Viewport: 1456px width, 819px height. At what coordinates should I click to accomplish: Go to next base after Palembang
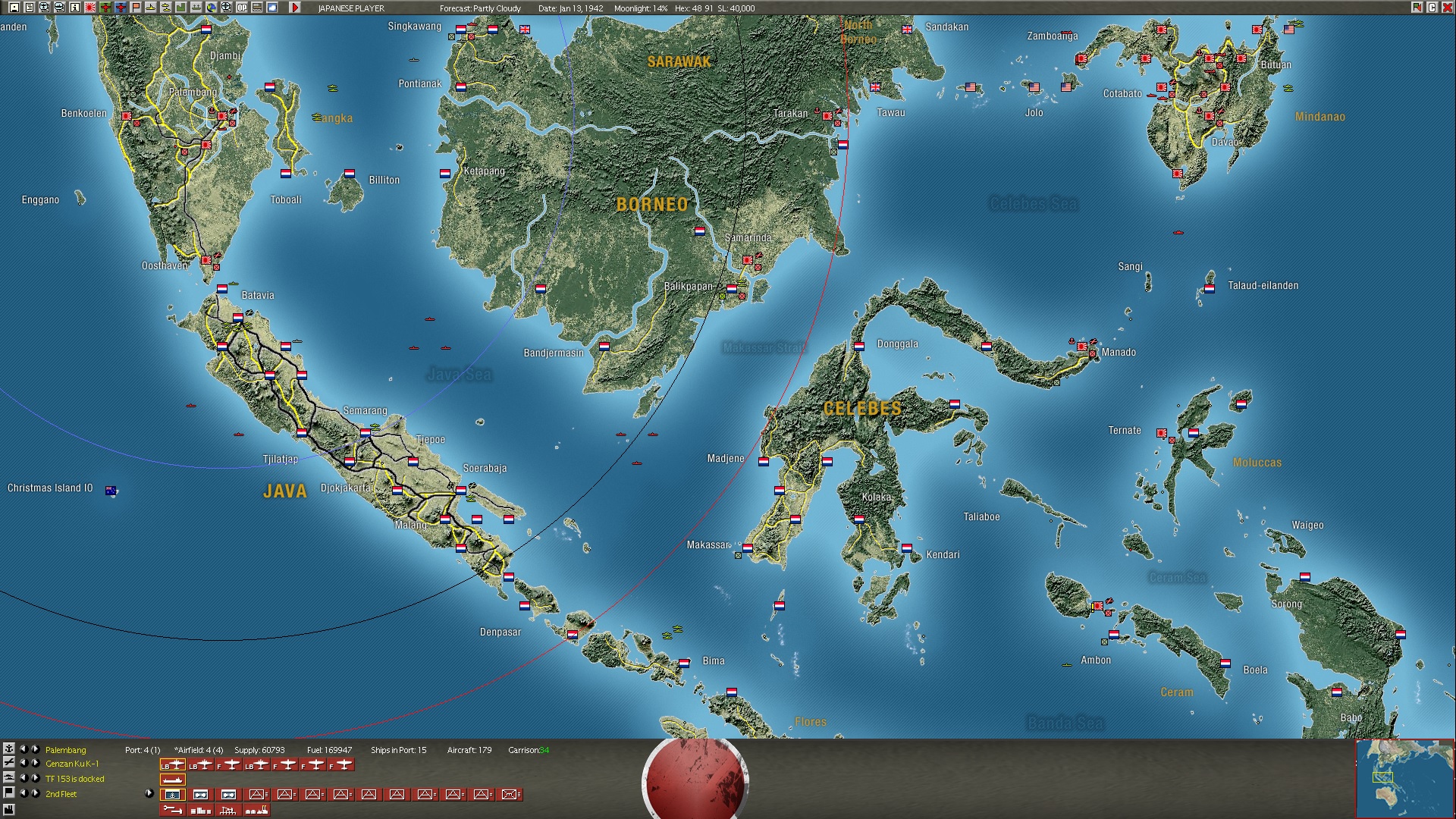pos(35,749)
